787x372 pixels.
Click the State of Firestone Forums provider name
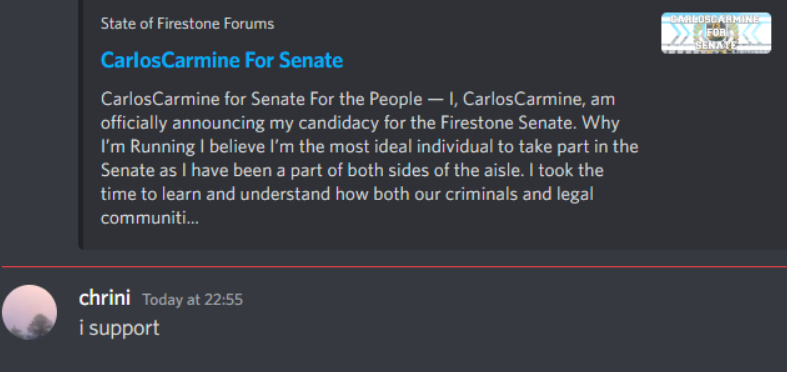pyautogui.click(x=187, y=24)
